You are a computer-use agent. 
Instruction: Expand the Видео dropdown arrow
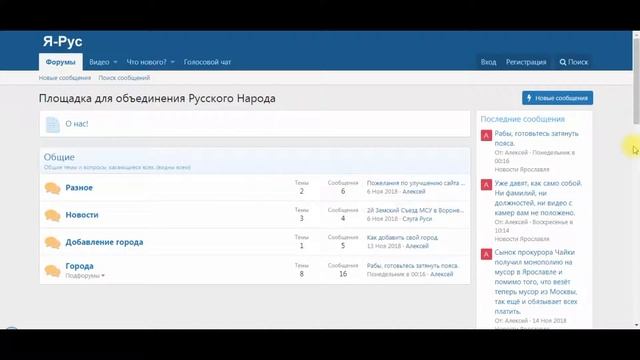pyautogui.click(x=115, y=62)
